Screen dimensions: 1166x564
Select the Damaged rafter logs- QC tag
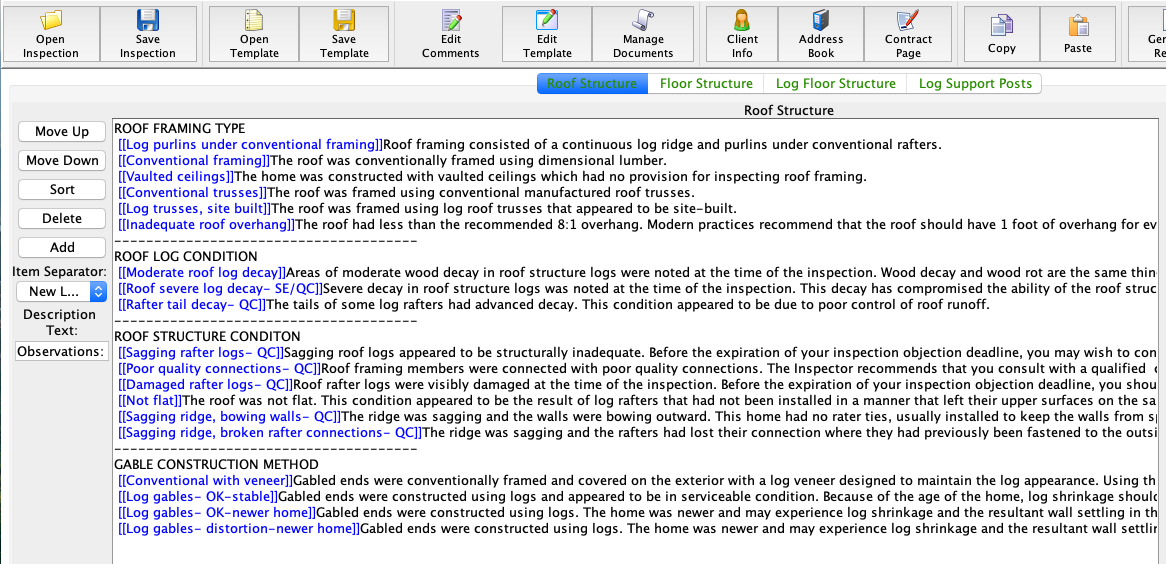coord(205,385)
